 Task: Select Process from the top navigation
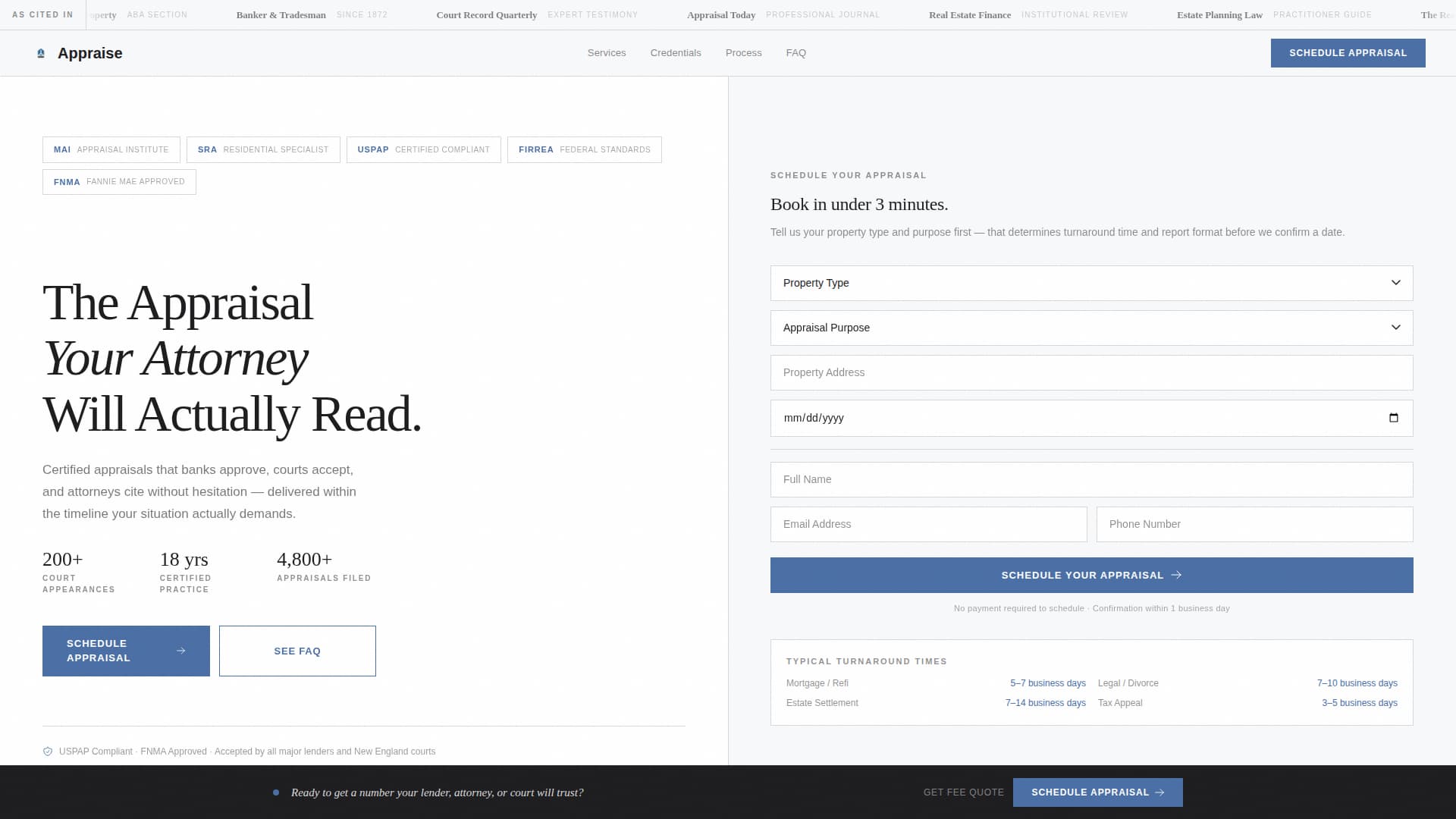[x=743, y=52]
